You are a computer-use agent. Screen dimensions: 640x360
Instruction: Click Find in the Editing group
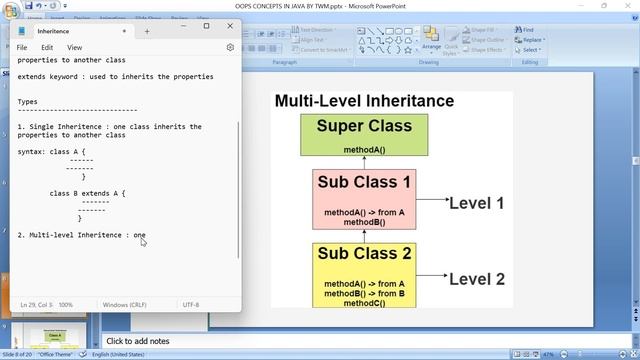click(524, 30)
